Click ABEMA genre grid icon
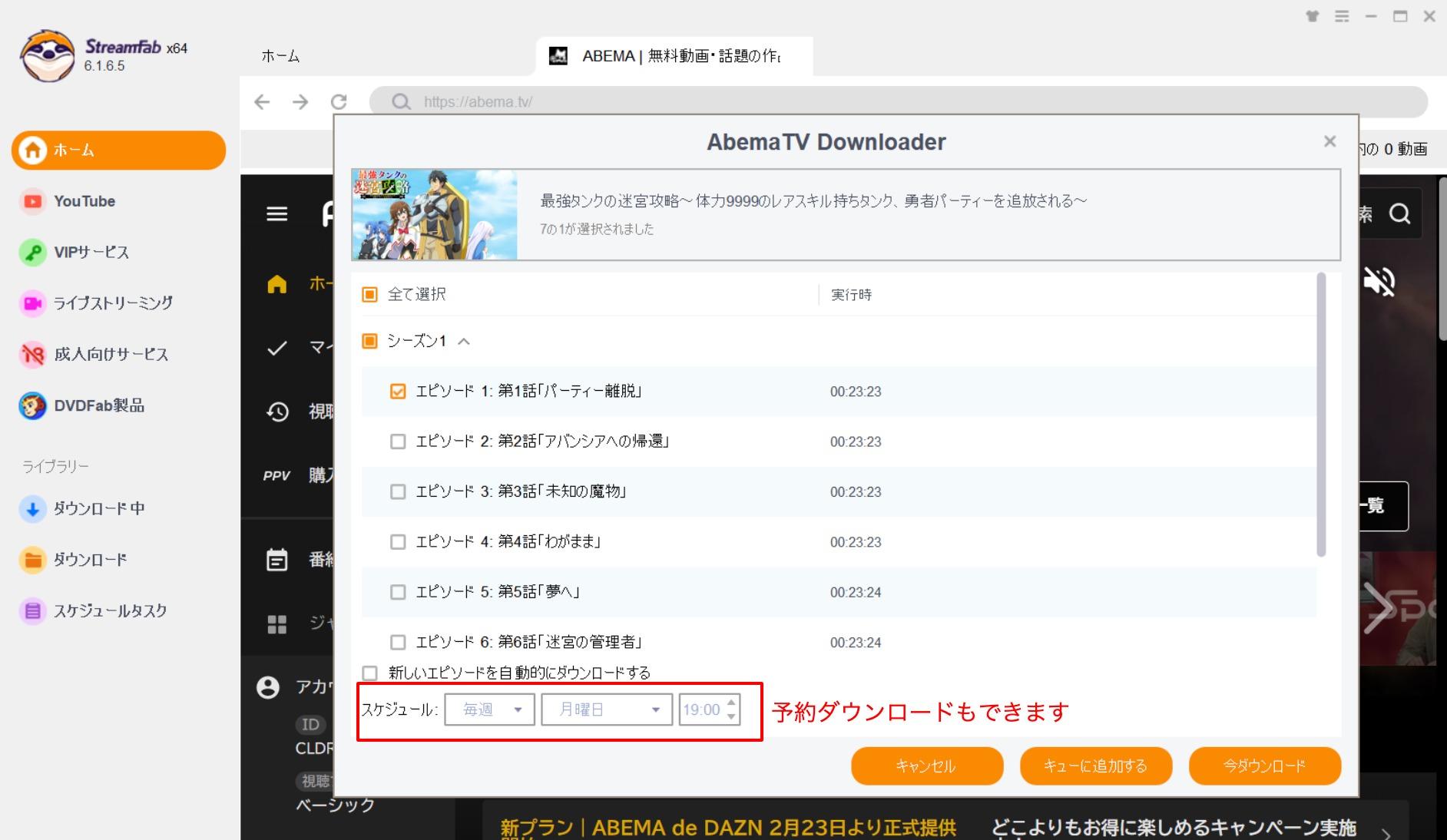This screenshot has height=840, width=1447. click(276, 623)
